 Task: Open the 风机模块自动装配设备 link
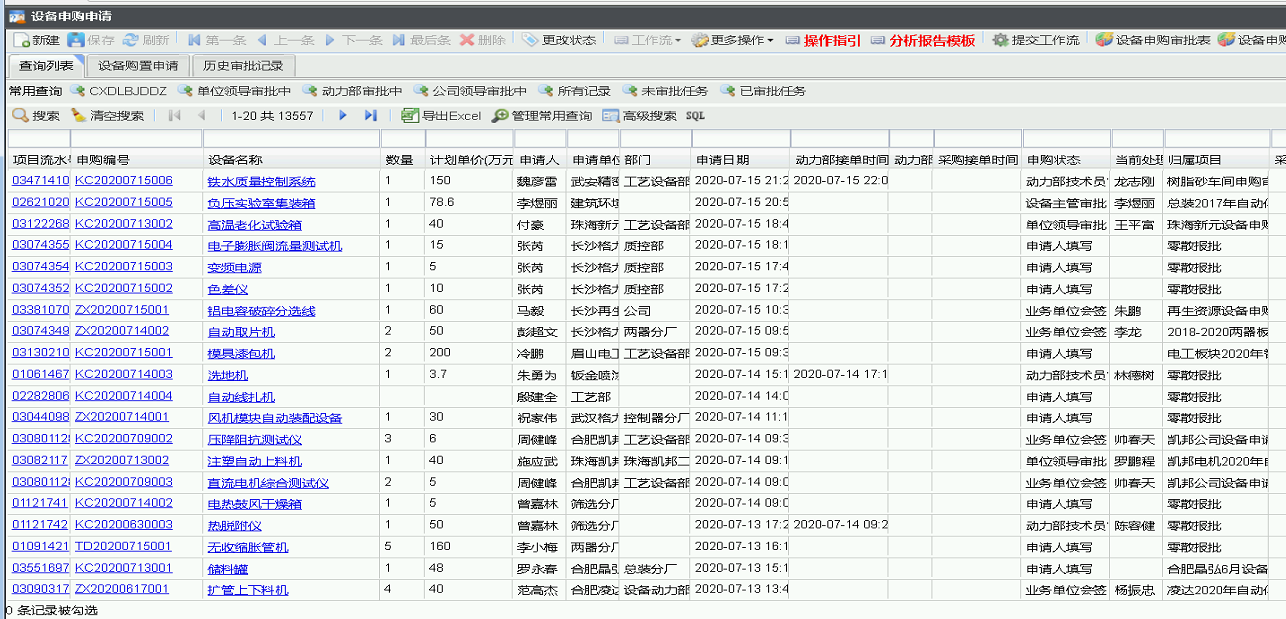(275, 418)
